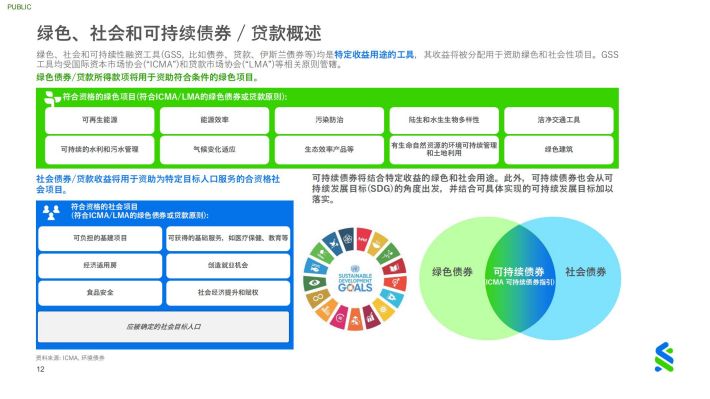Click the 洁净交通工具 box
710x399 pixels.
pos(559,120)
